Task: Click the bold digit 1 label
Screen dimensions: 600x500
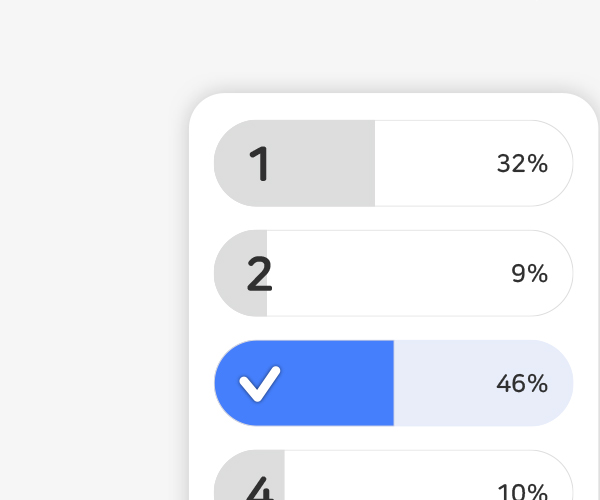Action: point(259,164)
